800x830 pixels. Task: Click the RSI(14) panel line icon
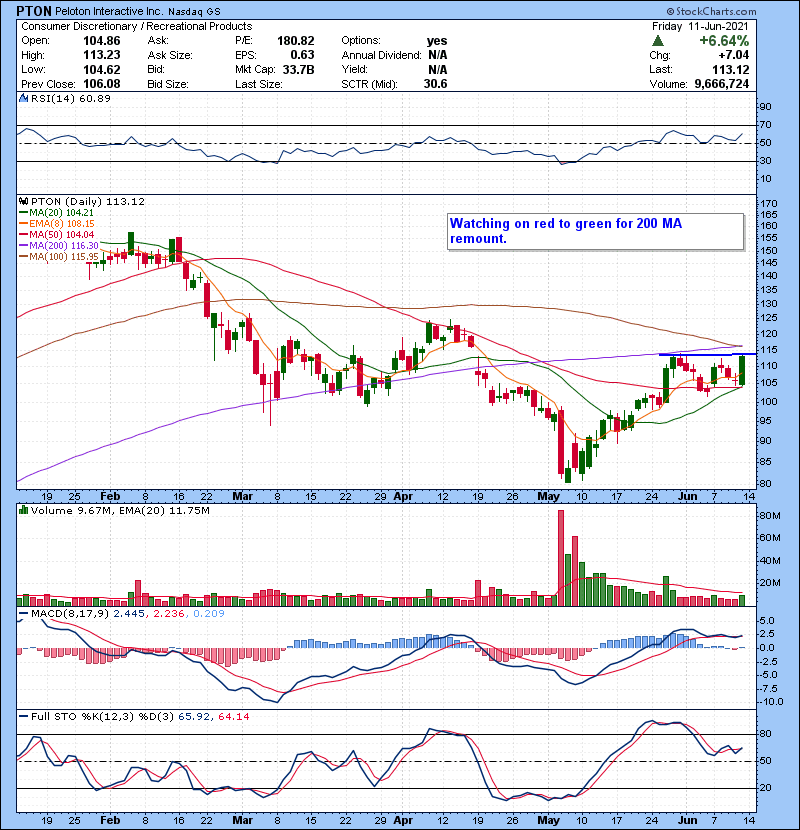coord(23,98)
